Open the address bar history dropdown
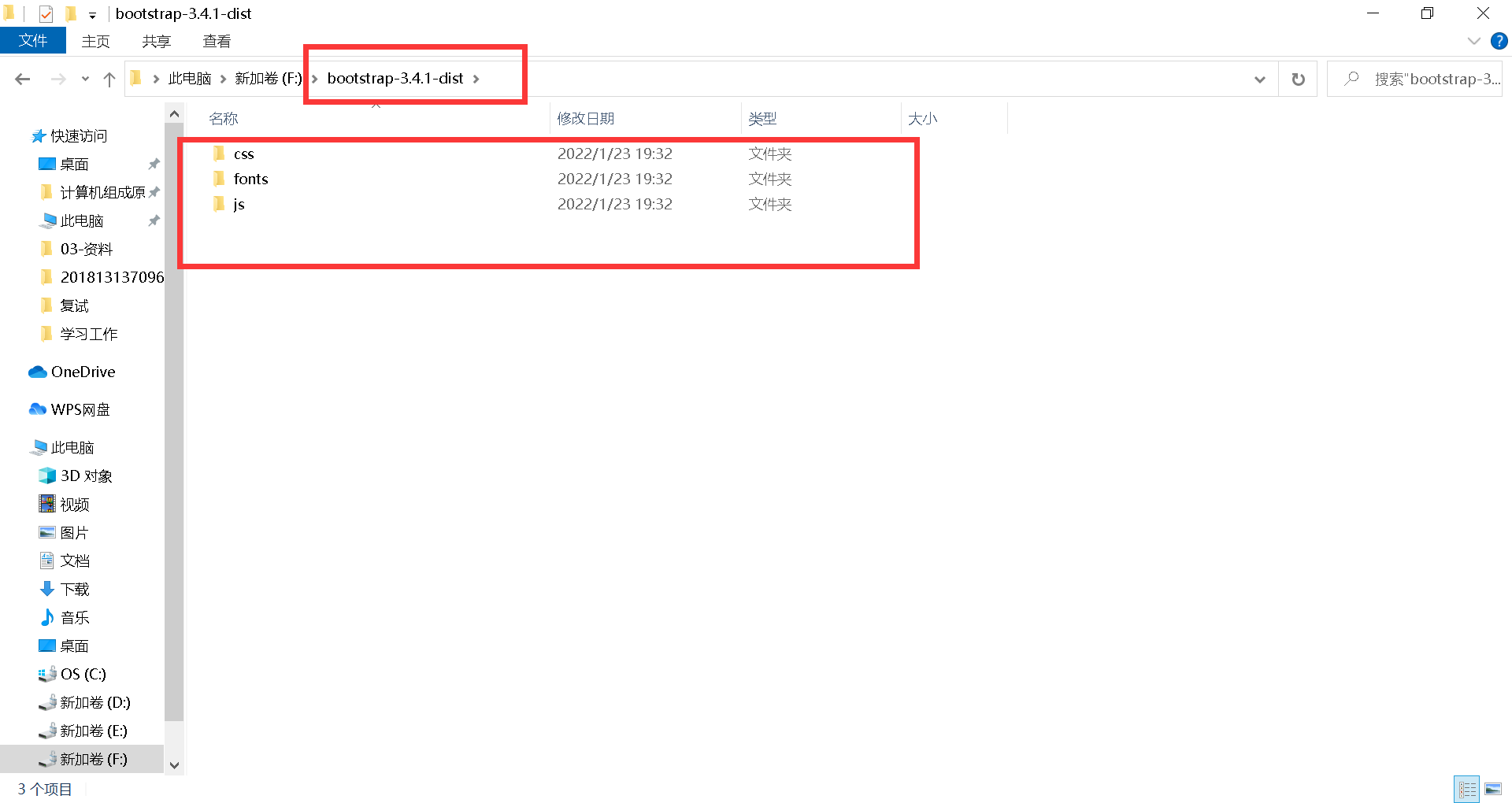The image size is (1512, 803). (x=1260, y=79)
